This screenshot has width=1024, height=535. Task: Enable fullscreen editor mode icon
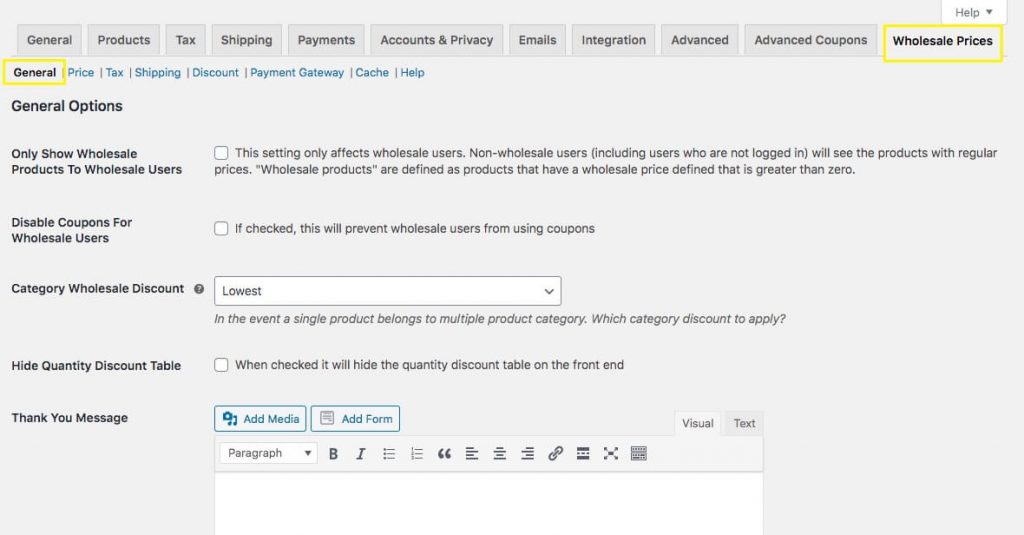pyautogui.click(x=611, y=454)
